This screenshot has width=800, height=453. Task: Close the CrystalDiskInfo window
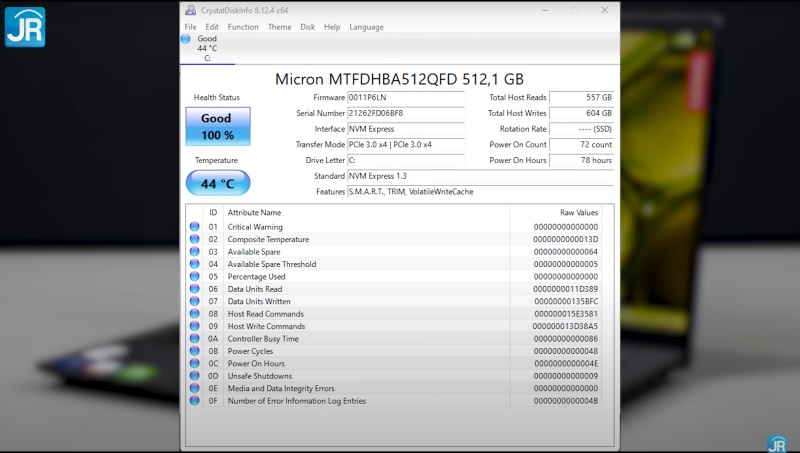[x=604, y=10]
